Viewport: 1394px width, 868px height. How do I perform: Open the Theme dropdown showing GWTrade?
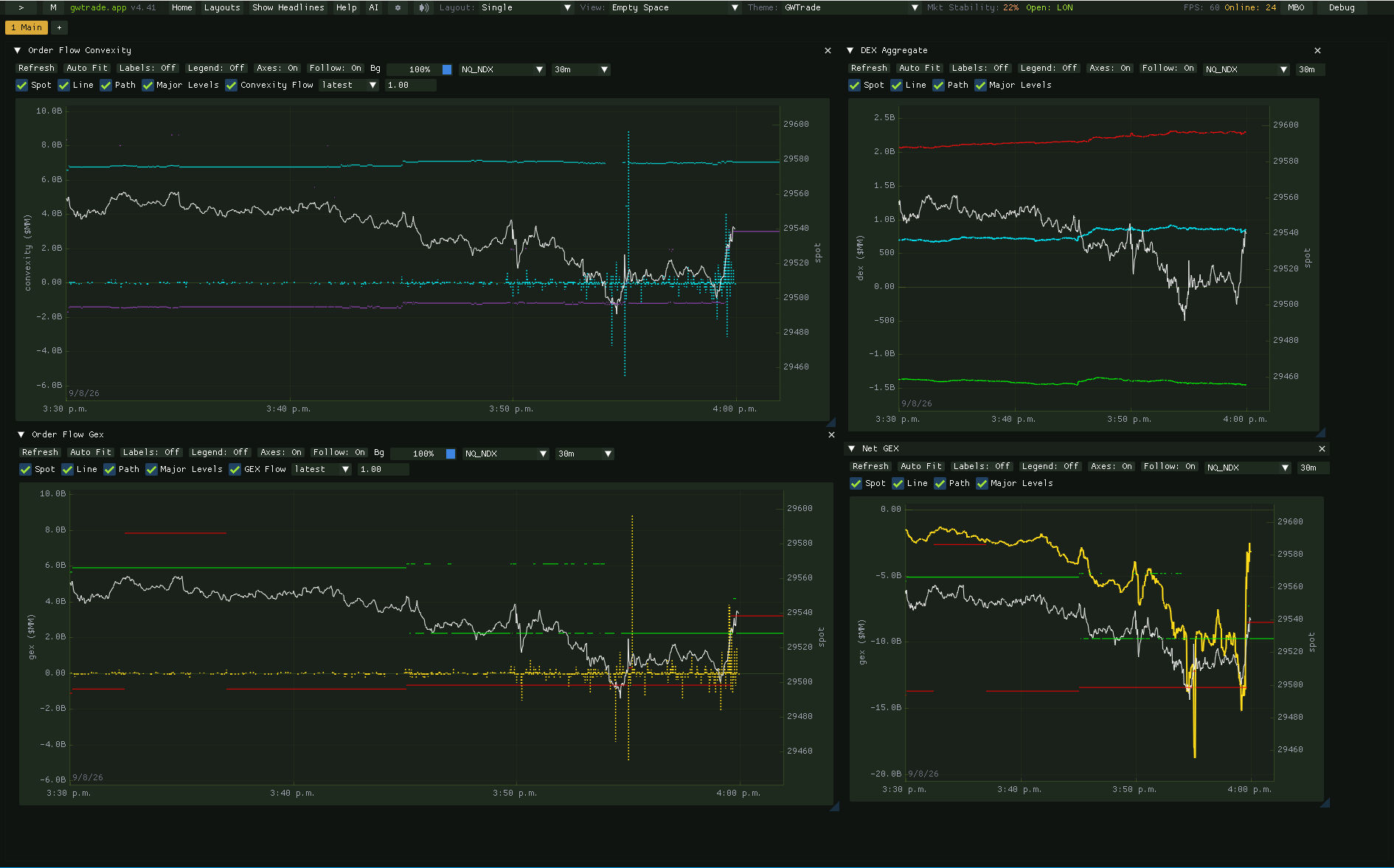851,7
